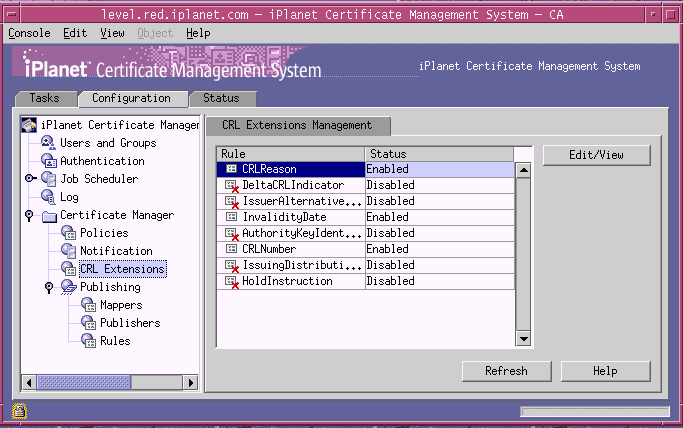Select the Policies tree item
Screen dimensions: 683x428
tap(104, 233)
